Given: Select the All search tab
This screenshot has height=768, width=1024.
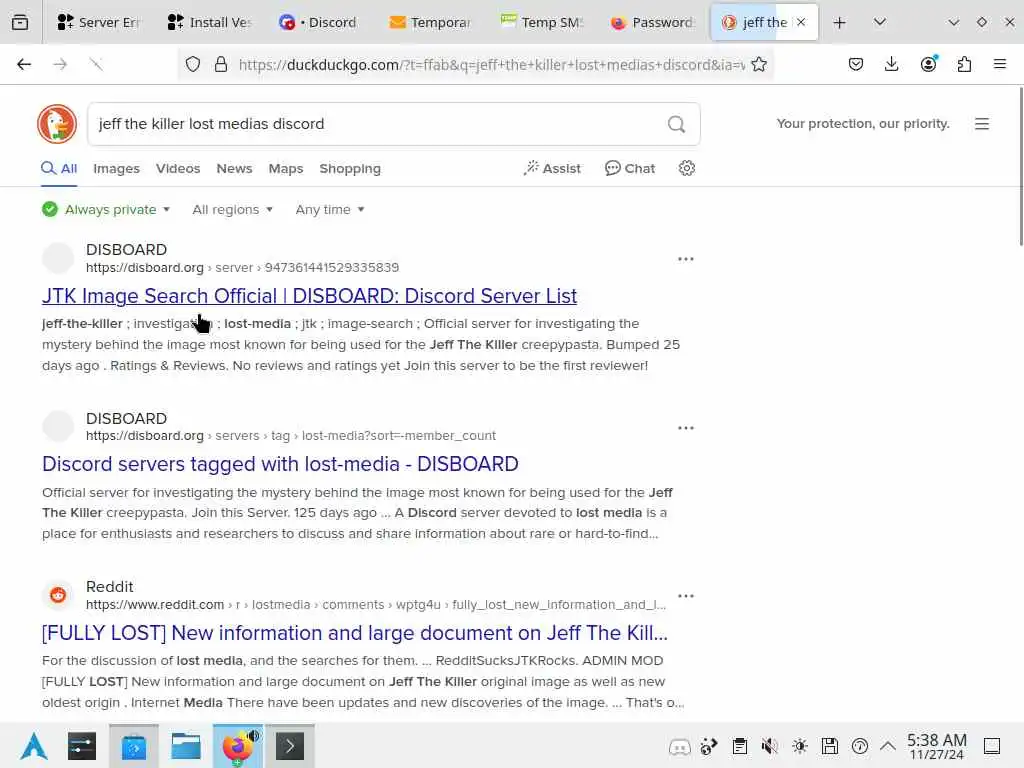Looking at the screenshot, I should 59,168.
